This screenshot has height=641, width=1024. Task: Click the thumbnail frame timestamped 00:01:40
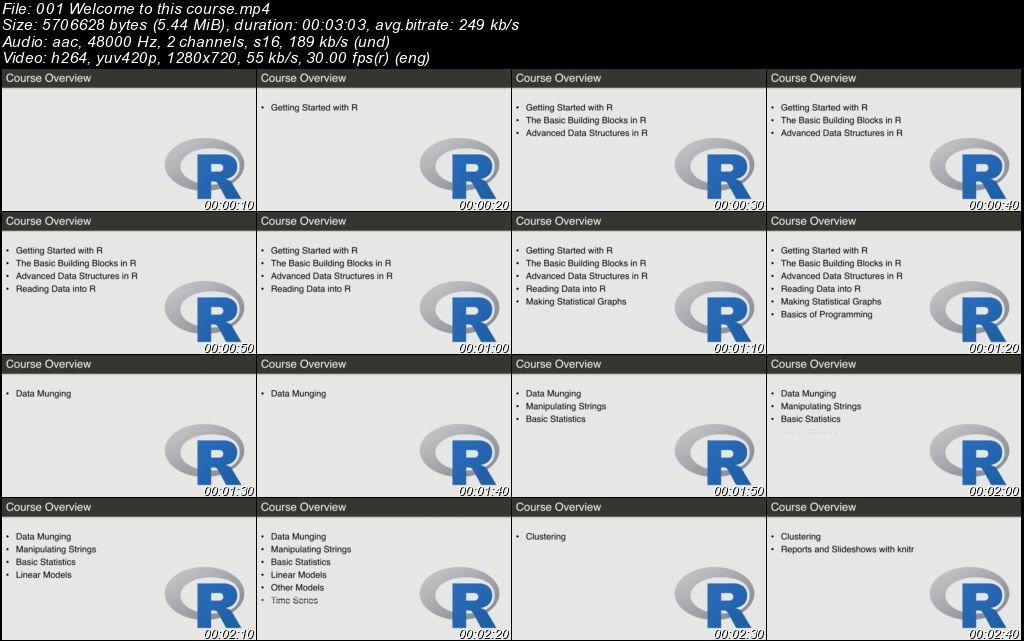(x=383, y=426)
